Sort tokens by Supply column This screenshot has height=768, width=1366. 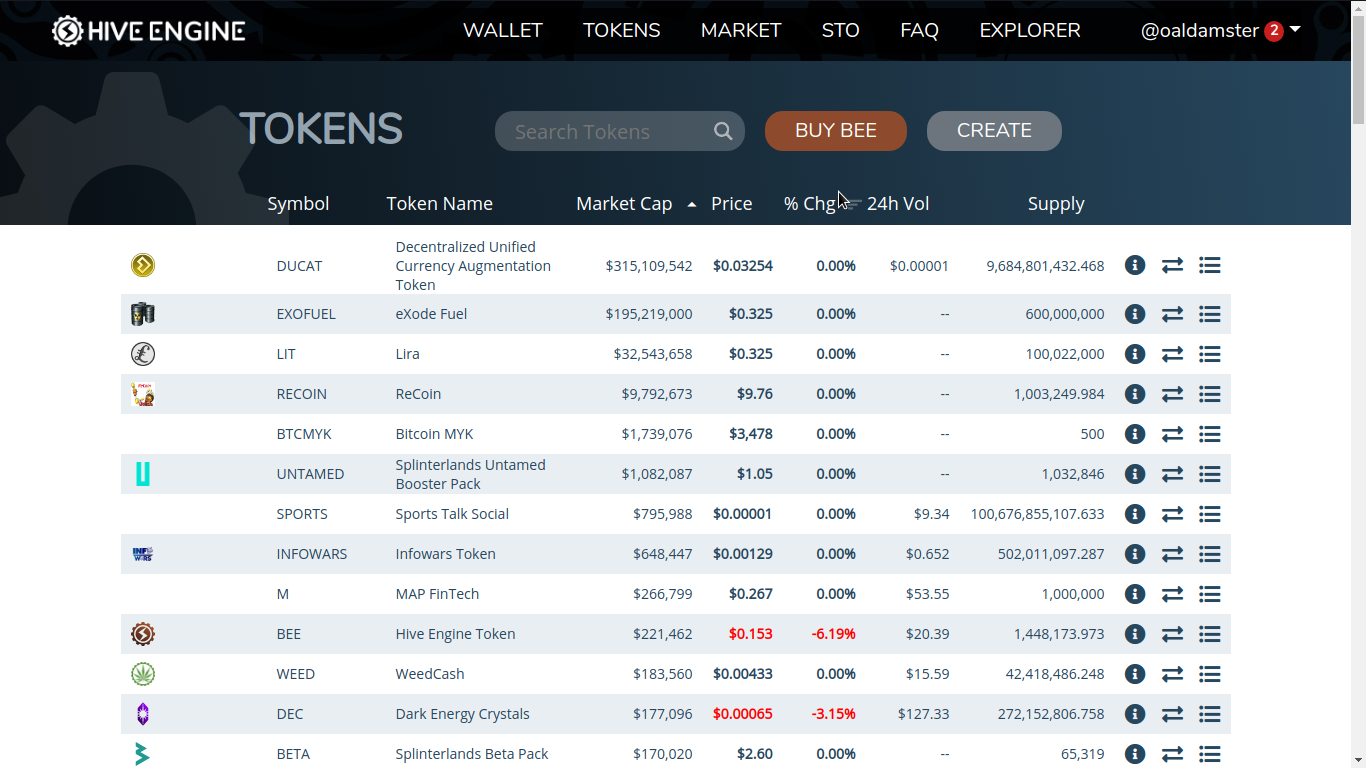[1056, 204]
